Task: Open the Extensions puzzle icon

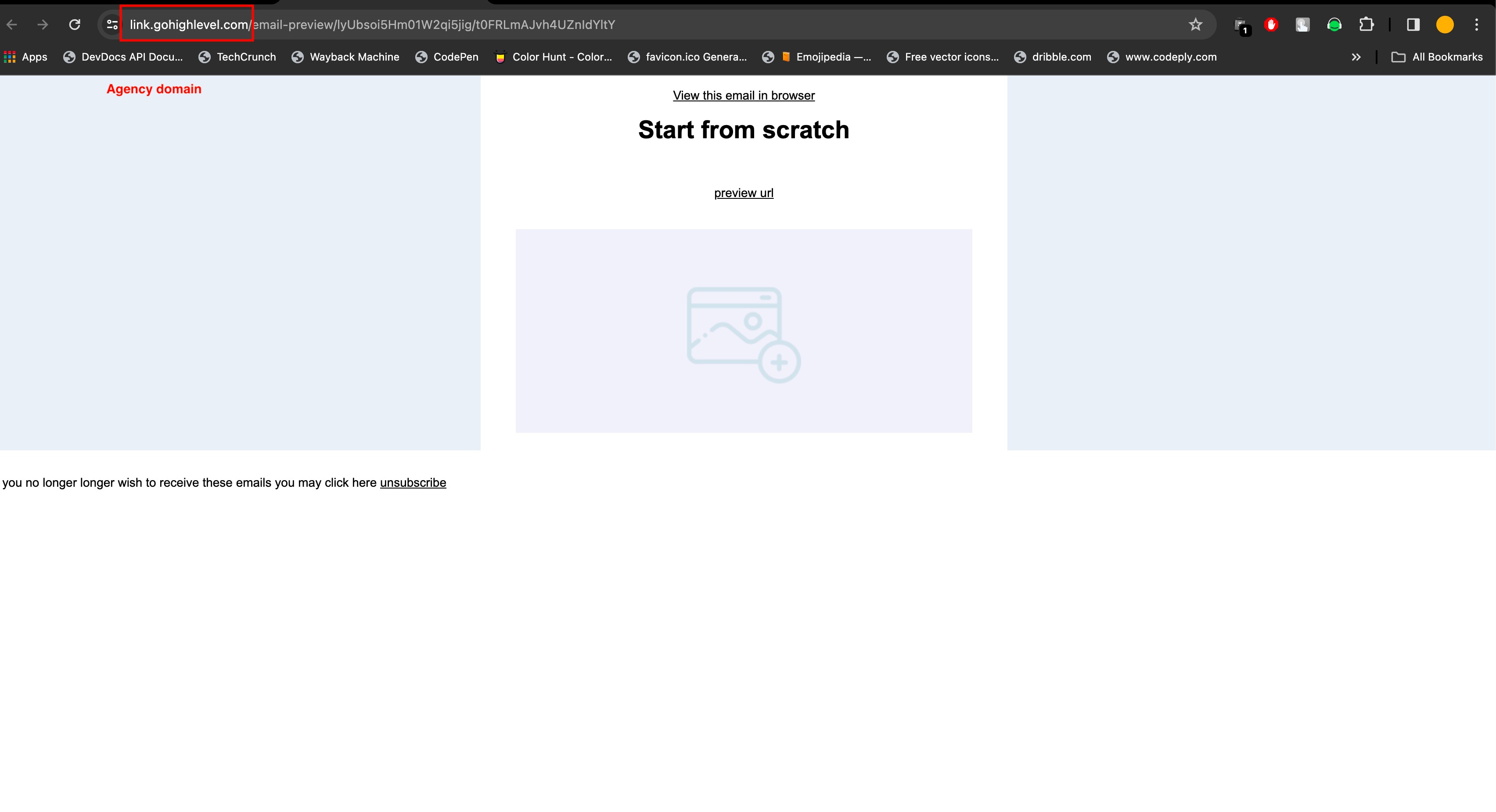Action: (x=1366, y=25)
